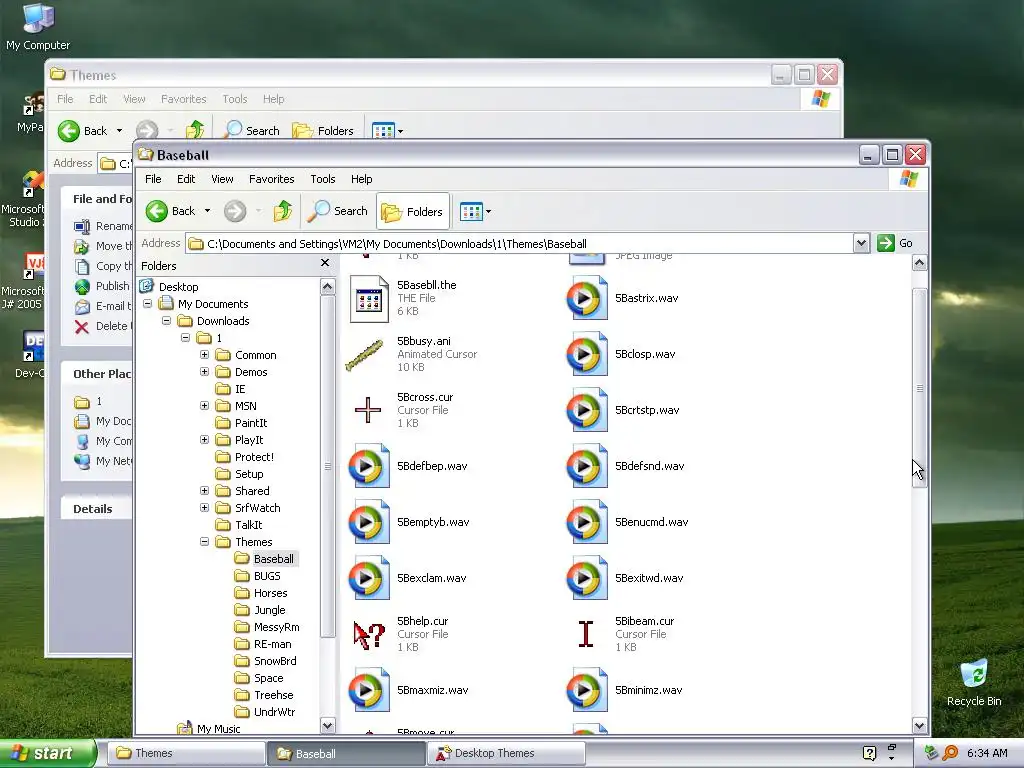Select the SnowBrd folder in tree

[266, 661]
